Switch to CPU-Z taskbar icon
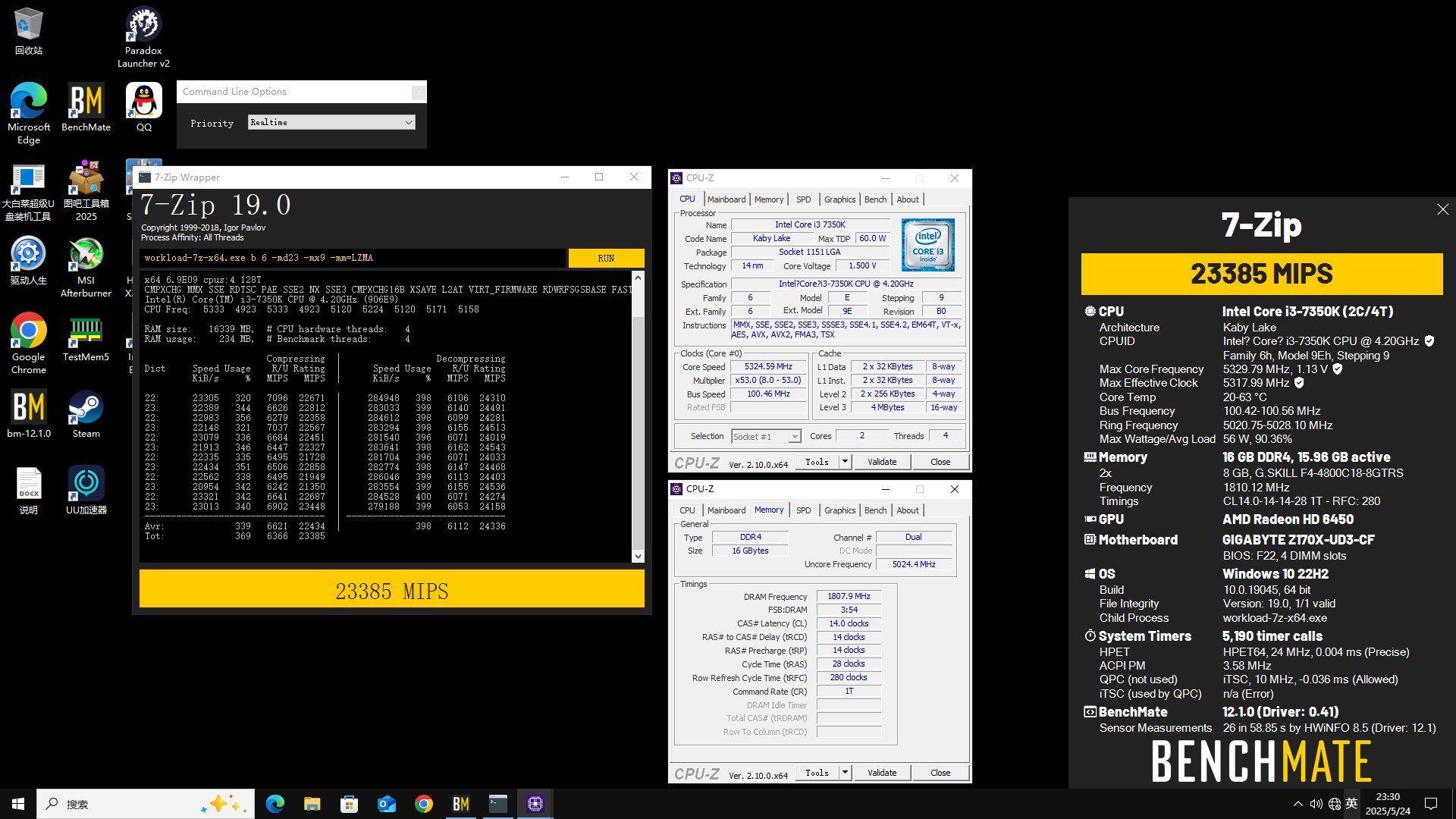Viewport: 1456px width, 819px height. 535,804
